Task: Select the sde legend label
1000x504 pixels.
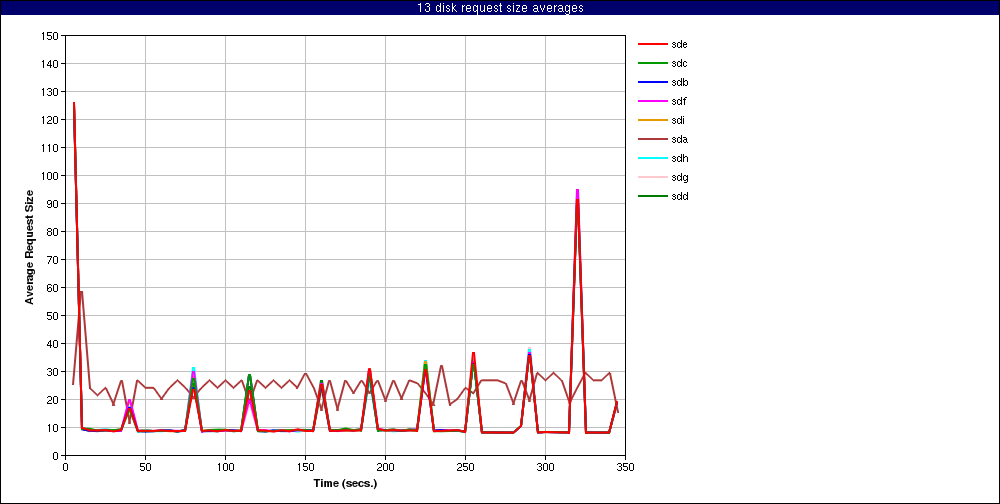Action: 679,44
